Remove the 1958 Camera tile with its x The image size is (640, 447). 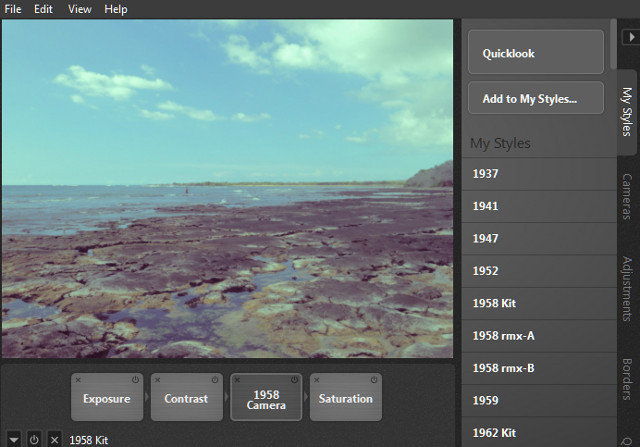(237, 380)
